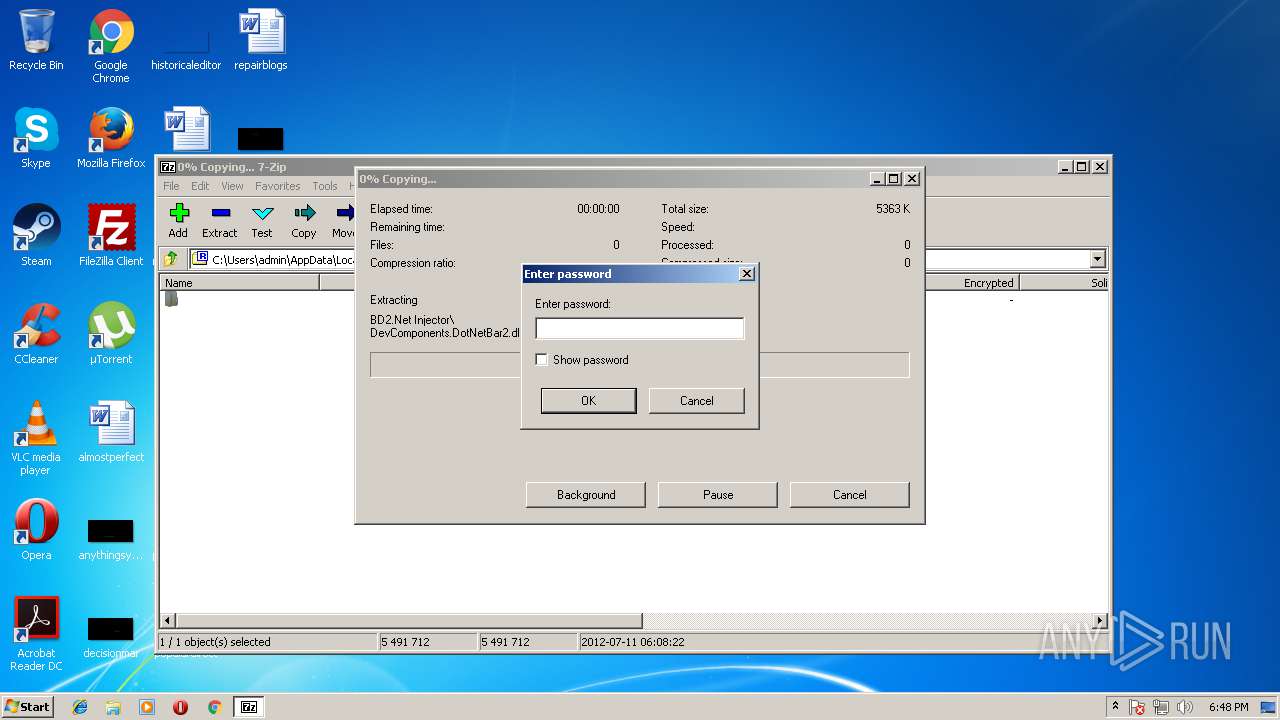Open the File menu in 7-Zip

171,186
